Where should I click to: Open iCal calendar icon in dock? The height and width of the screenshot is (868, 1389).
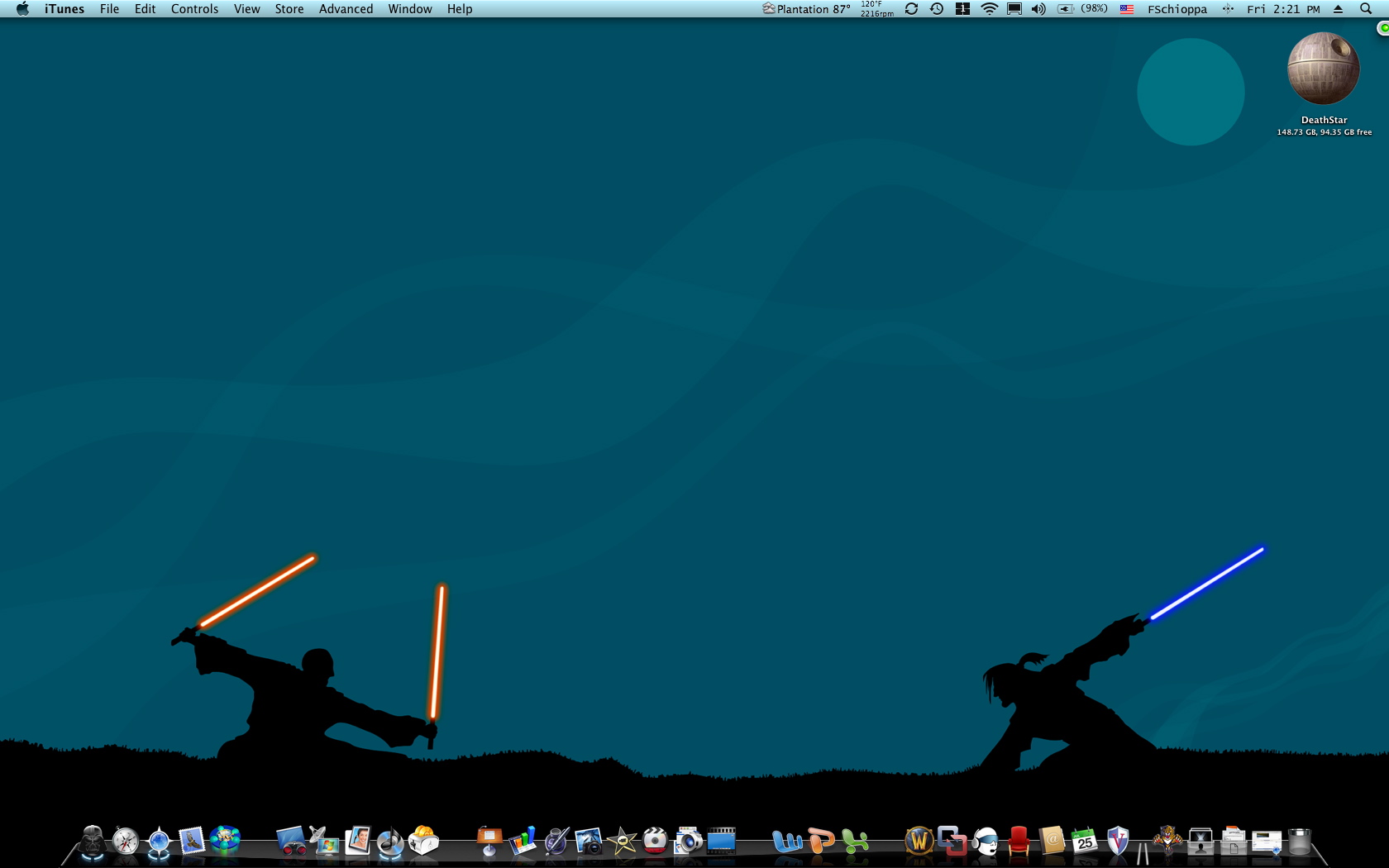(x=1085, y=842)
